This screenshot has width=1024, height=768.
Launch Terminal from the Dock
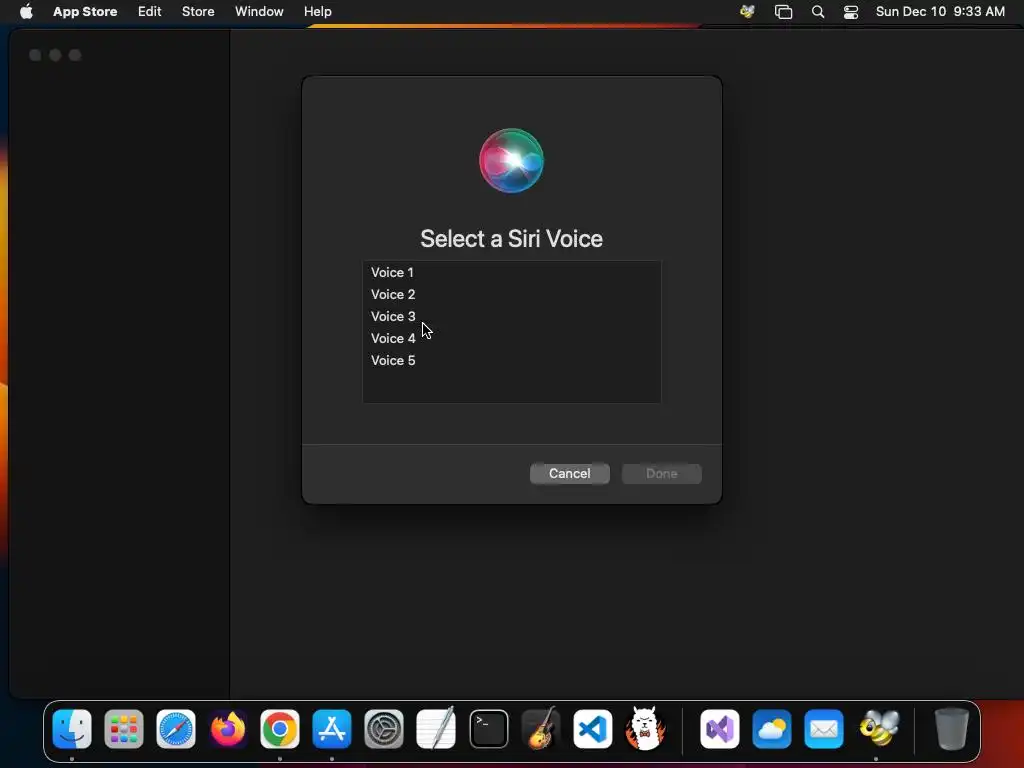pyautogui.click(x=488, y=729)
